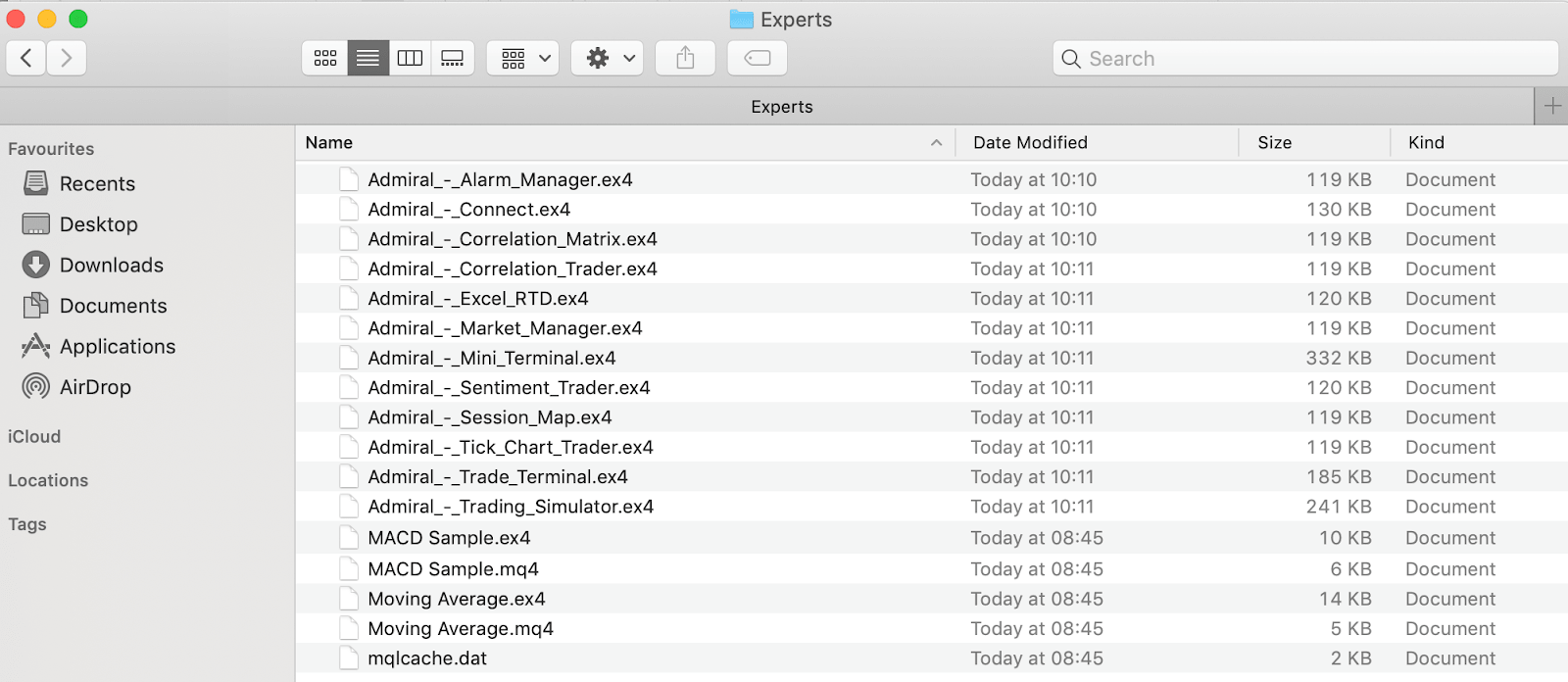The height and width of the screenshot is (682, 1568).
Task: Switch to gallery view
Action: click(453, 59)
